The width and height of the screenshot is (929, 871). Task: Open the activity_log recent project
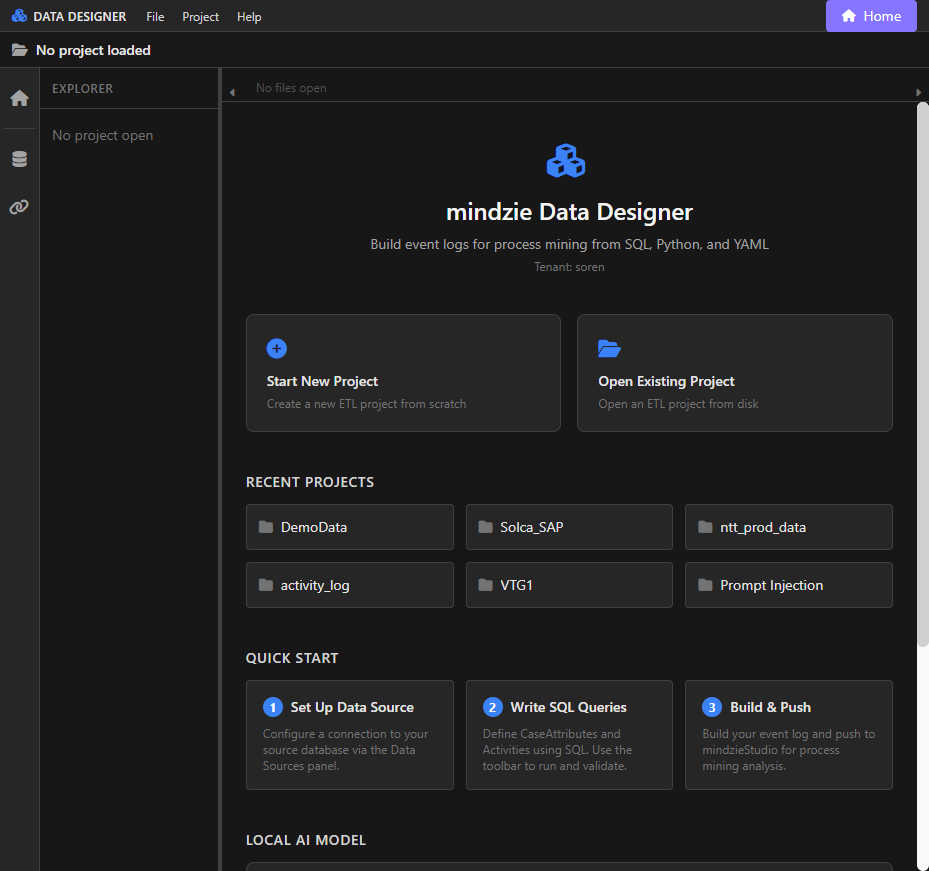point(350,585)
